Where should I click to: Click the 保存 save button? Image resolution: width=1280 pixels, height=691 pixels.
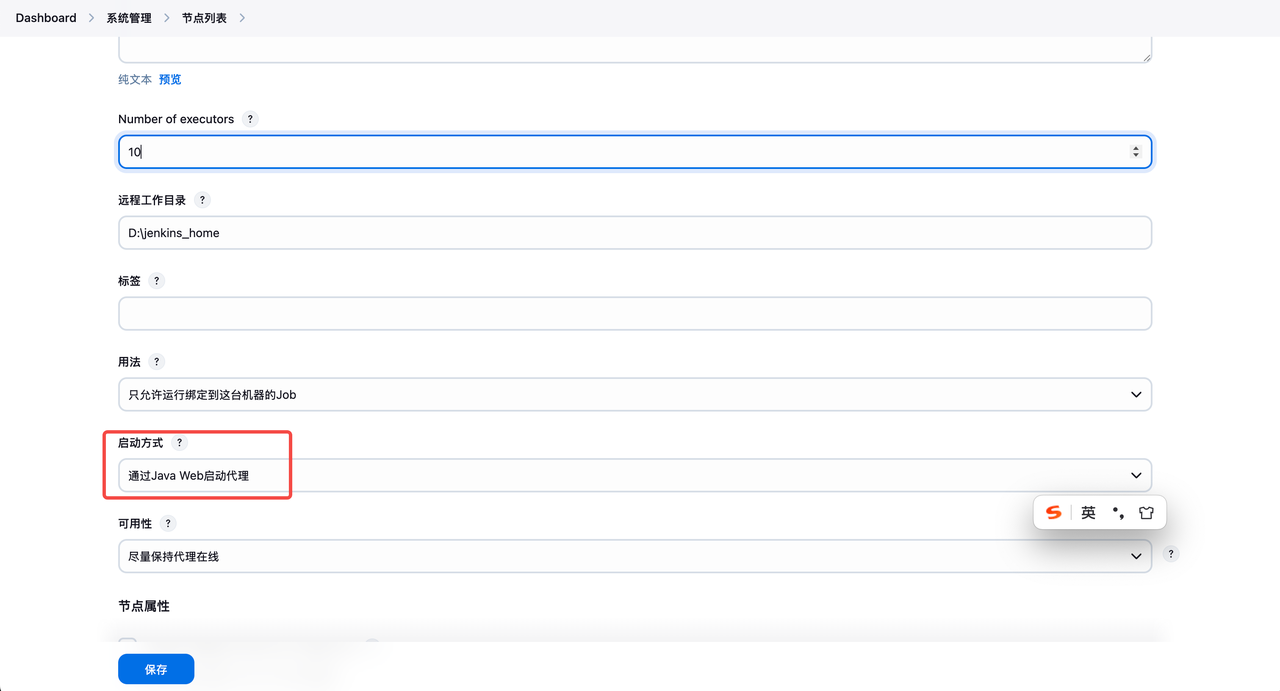156,669
